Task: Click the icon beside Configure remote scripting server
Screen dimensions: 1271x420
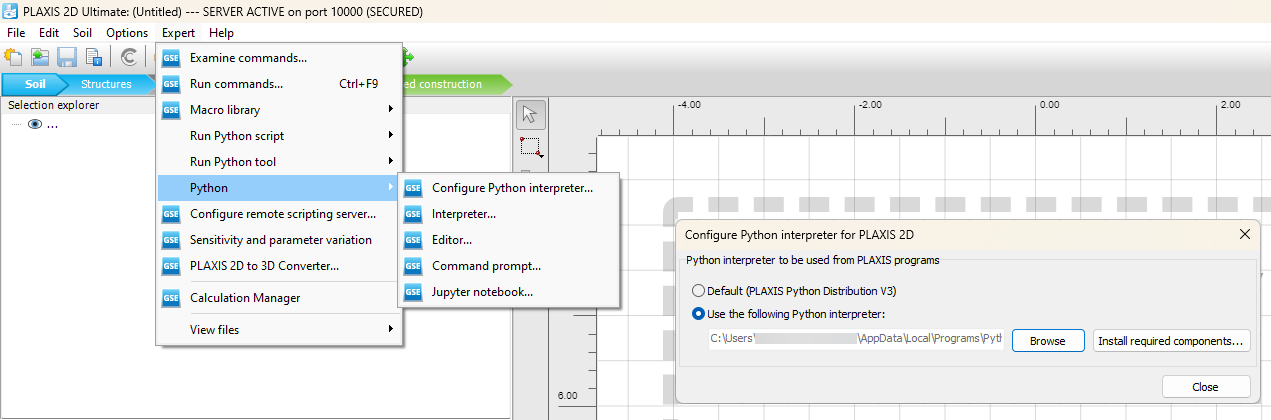Action: point(171,214)
